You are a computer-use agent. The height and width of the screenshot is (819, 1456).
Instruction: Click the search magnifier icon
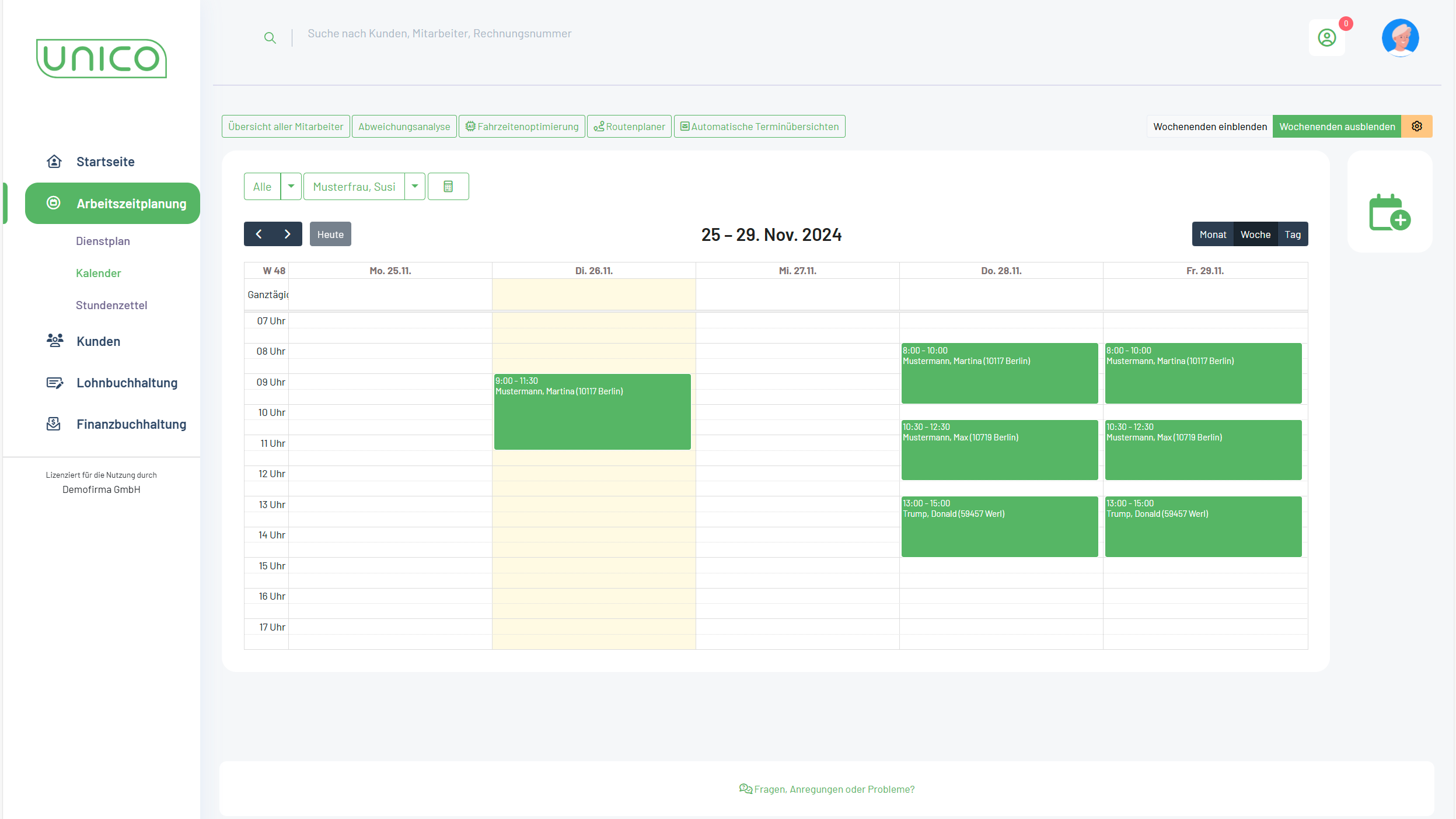(270, 38)
